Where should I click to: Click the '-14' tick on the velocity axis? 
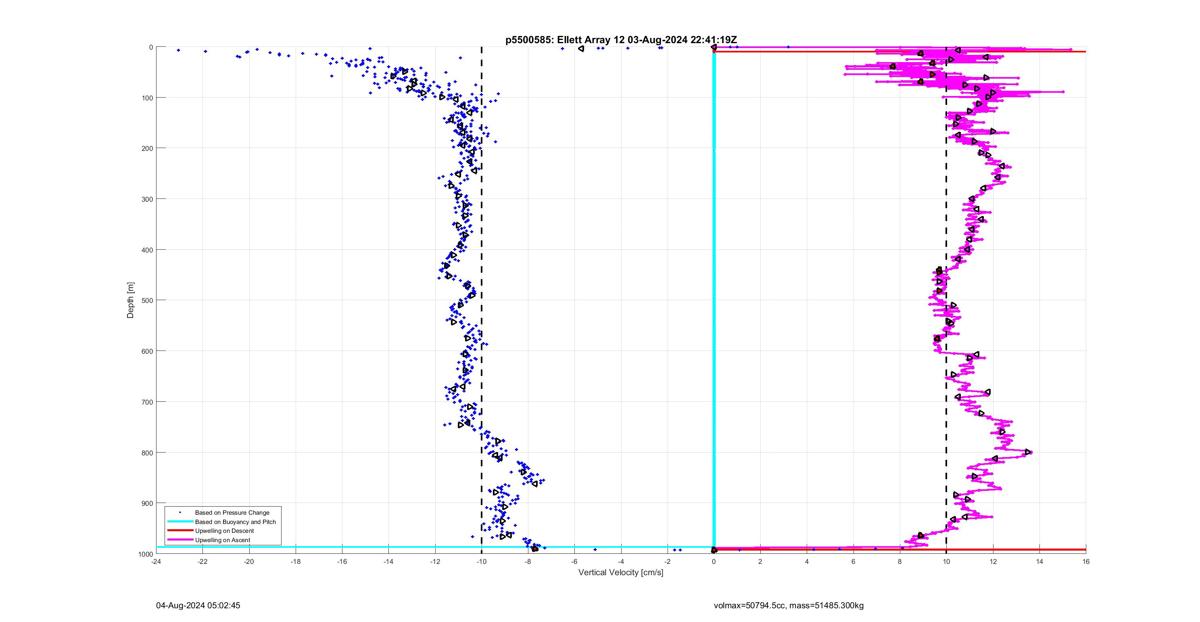point(389,561)
